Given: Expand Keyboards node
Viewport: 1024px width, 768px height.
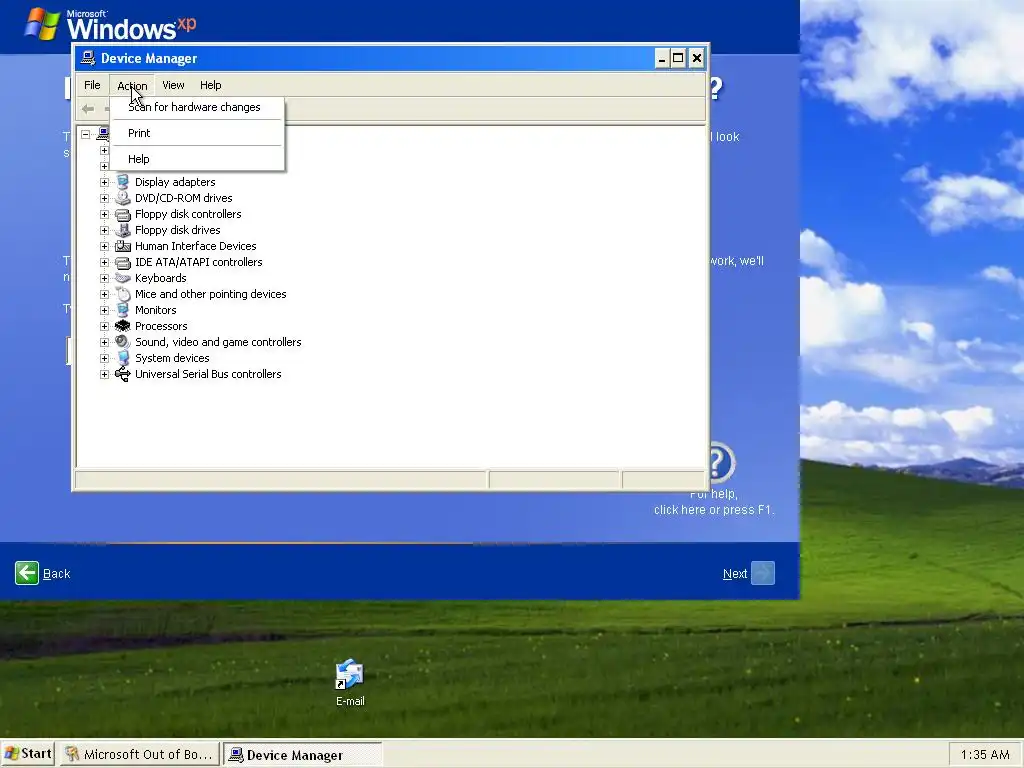Looking at the screenshot, I should (104, 278).
